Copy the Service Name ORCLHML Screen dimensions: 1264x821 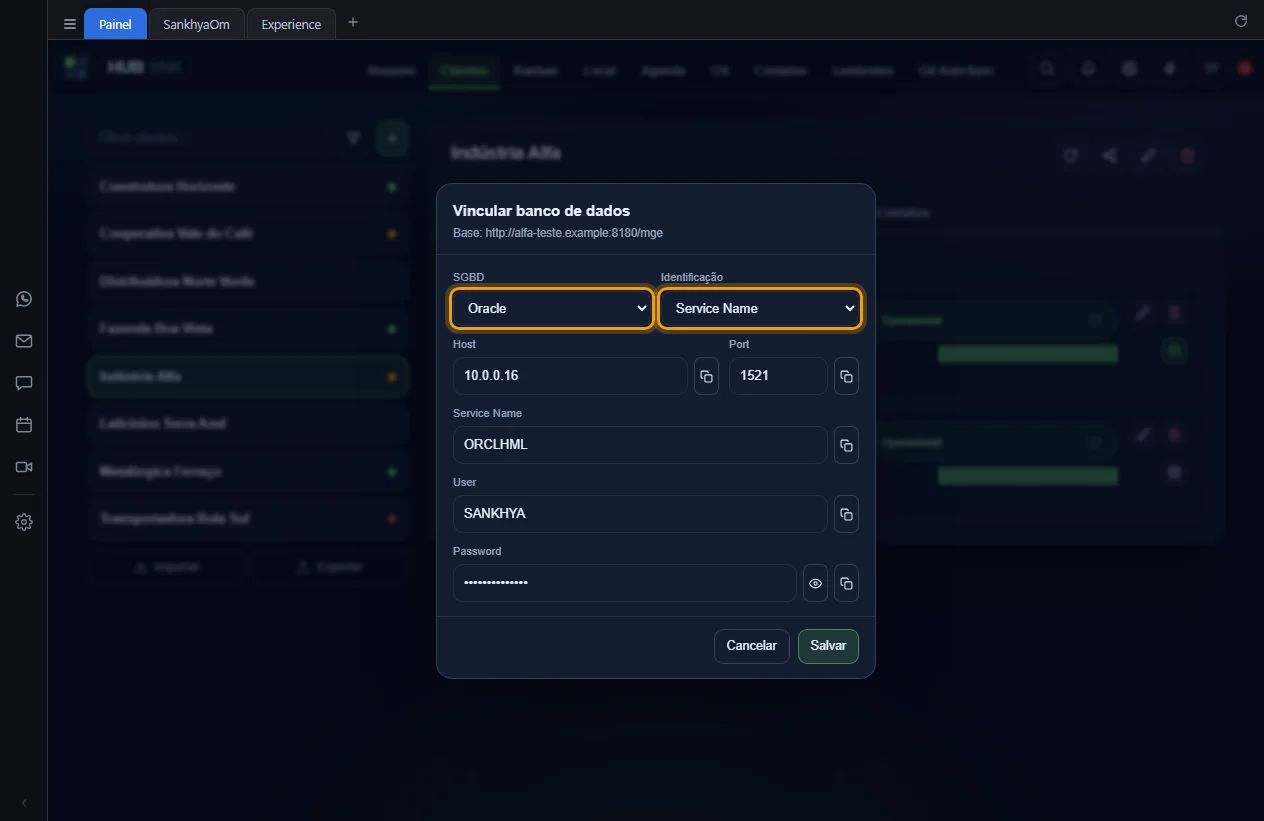pos(846,445)
